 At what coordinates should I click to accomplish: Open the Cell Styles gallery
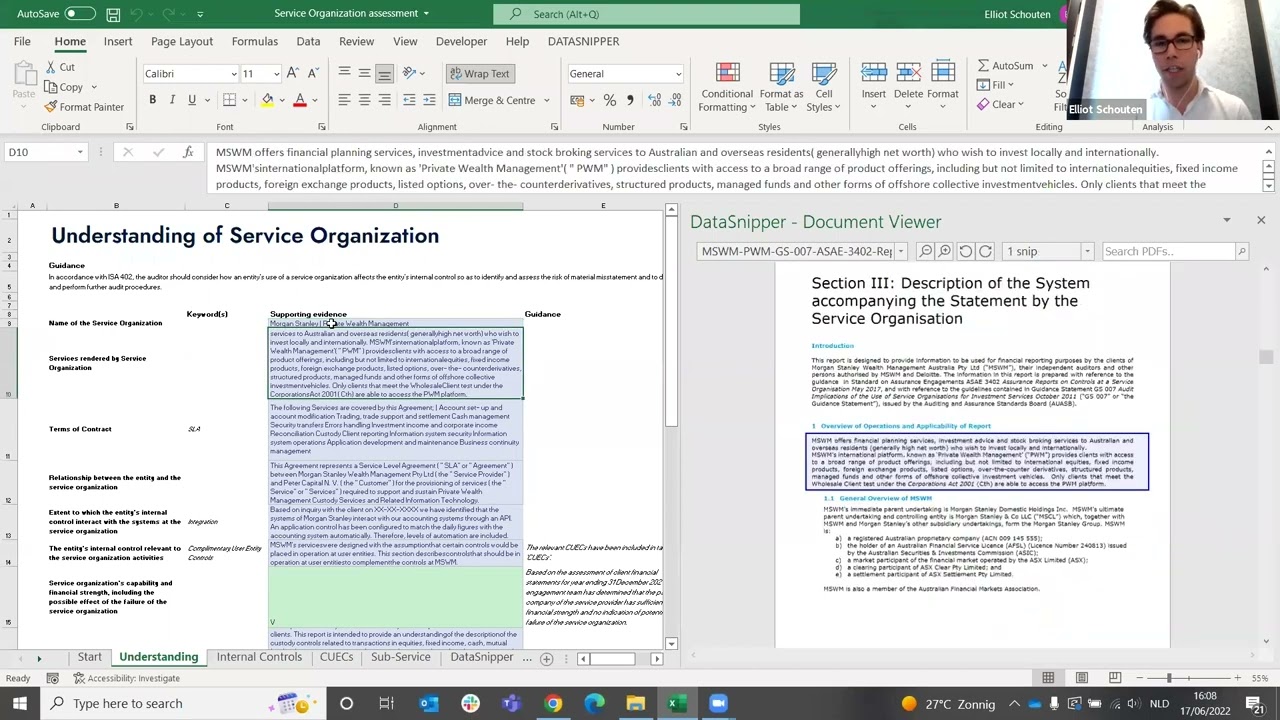click(x=823, y=87)
